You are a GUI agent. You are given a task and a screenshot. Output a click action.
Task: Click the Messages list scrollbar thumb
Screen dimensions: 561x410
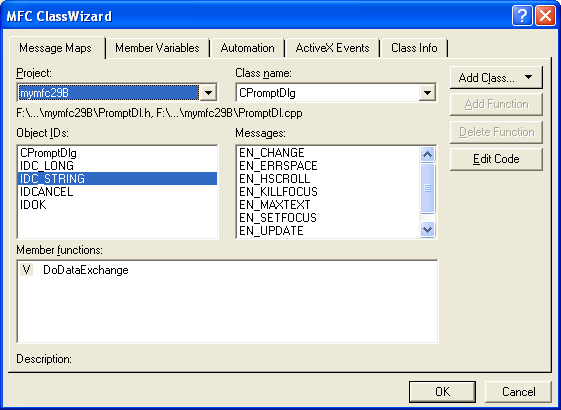tap(428, 188)
